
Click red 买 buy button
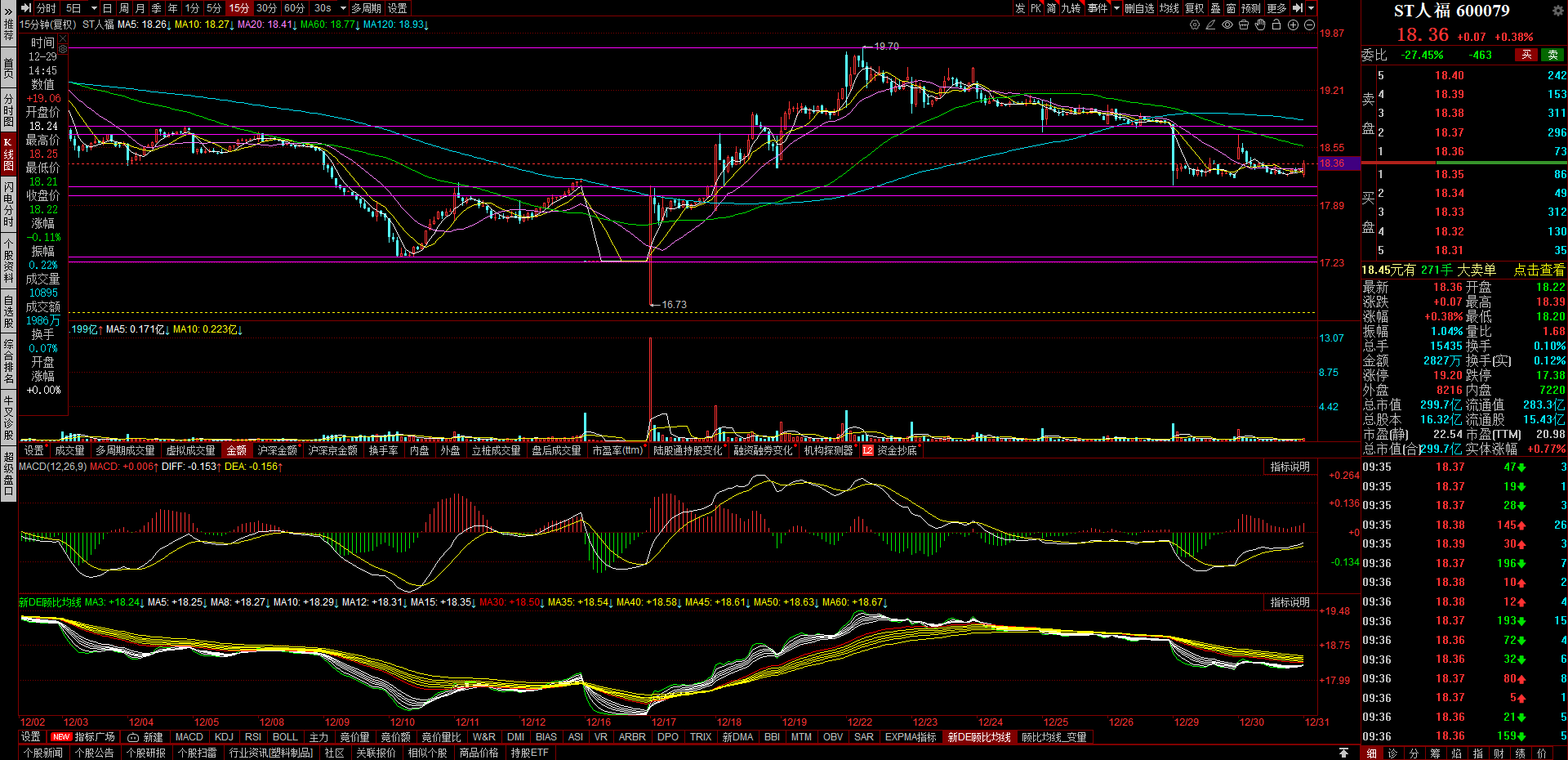coord(1526,55)
